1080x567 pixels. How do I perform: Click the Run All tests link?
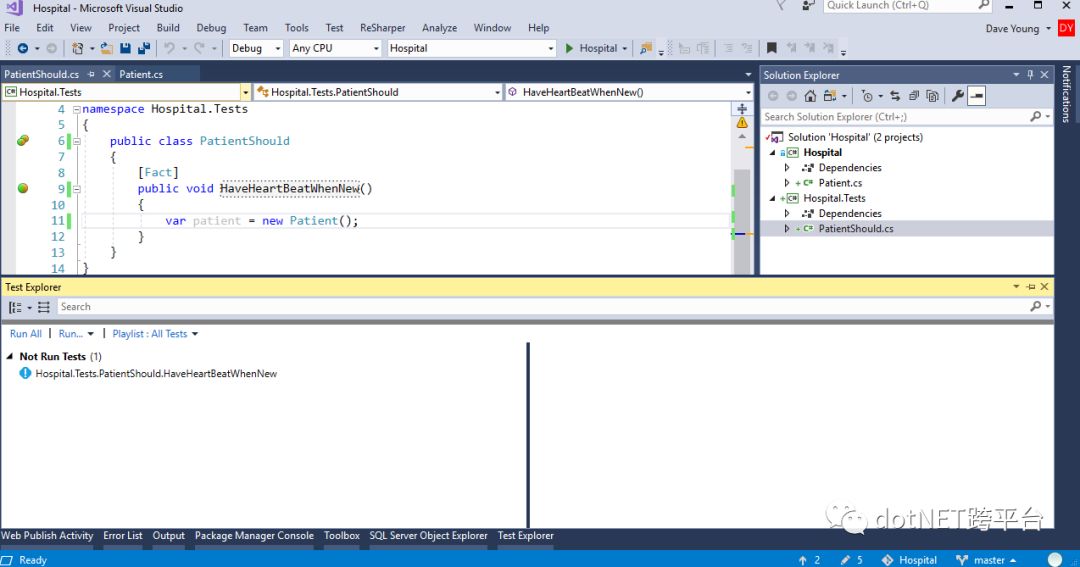(25, 333)
